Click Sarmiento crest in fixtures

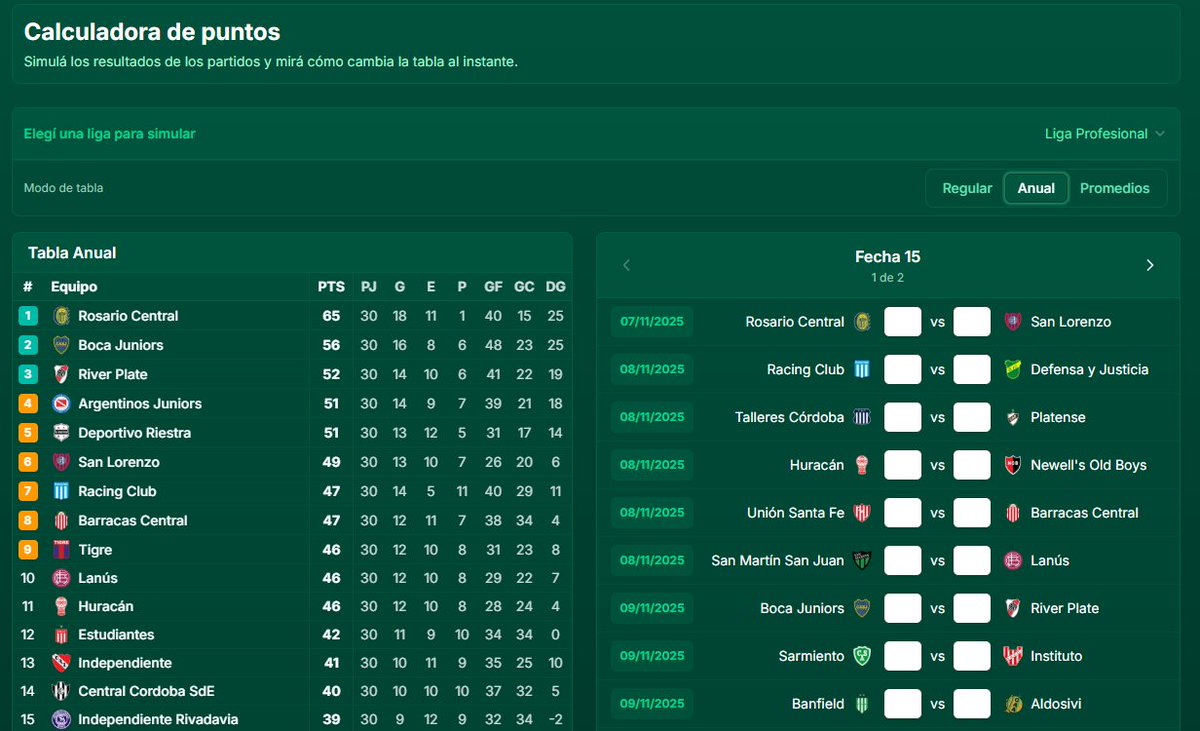[x=861, y=656]
